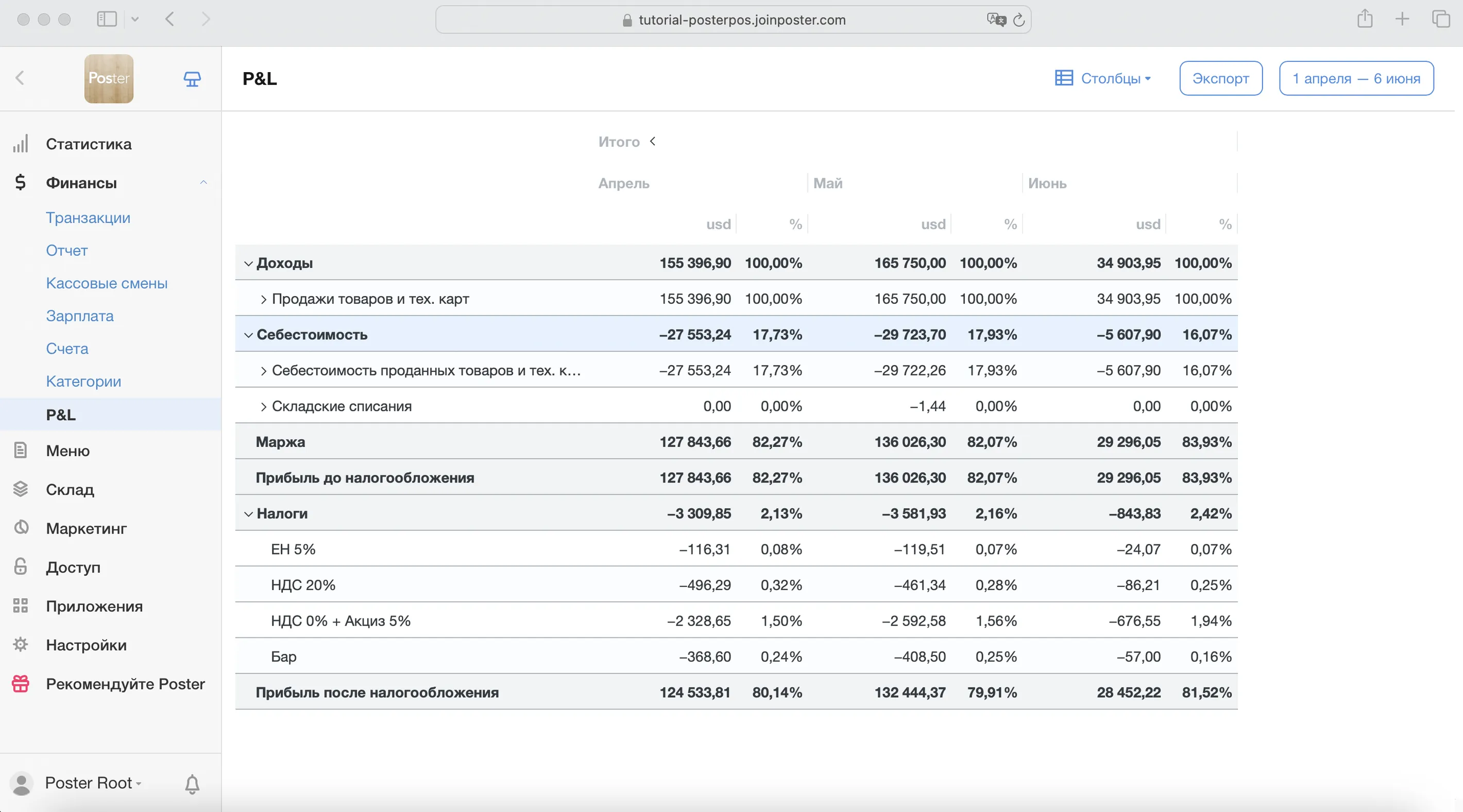Open Настройки via its gear icon
Image resolution: width=1463 pixels, height=812 pixels.
pyautogui.click(x=21, y=645)
